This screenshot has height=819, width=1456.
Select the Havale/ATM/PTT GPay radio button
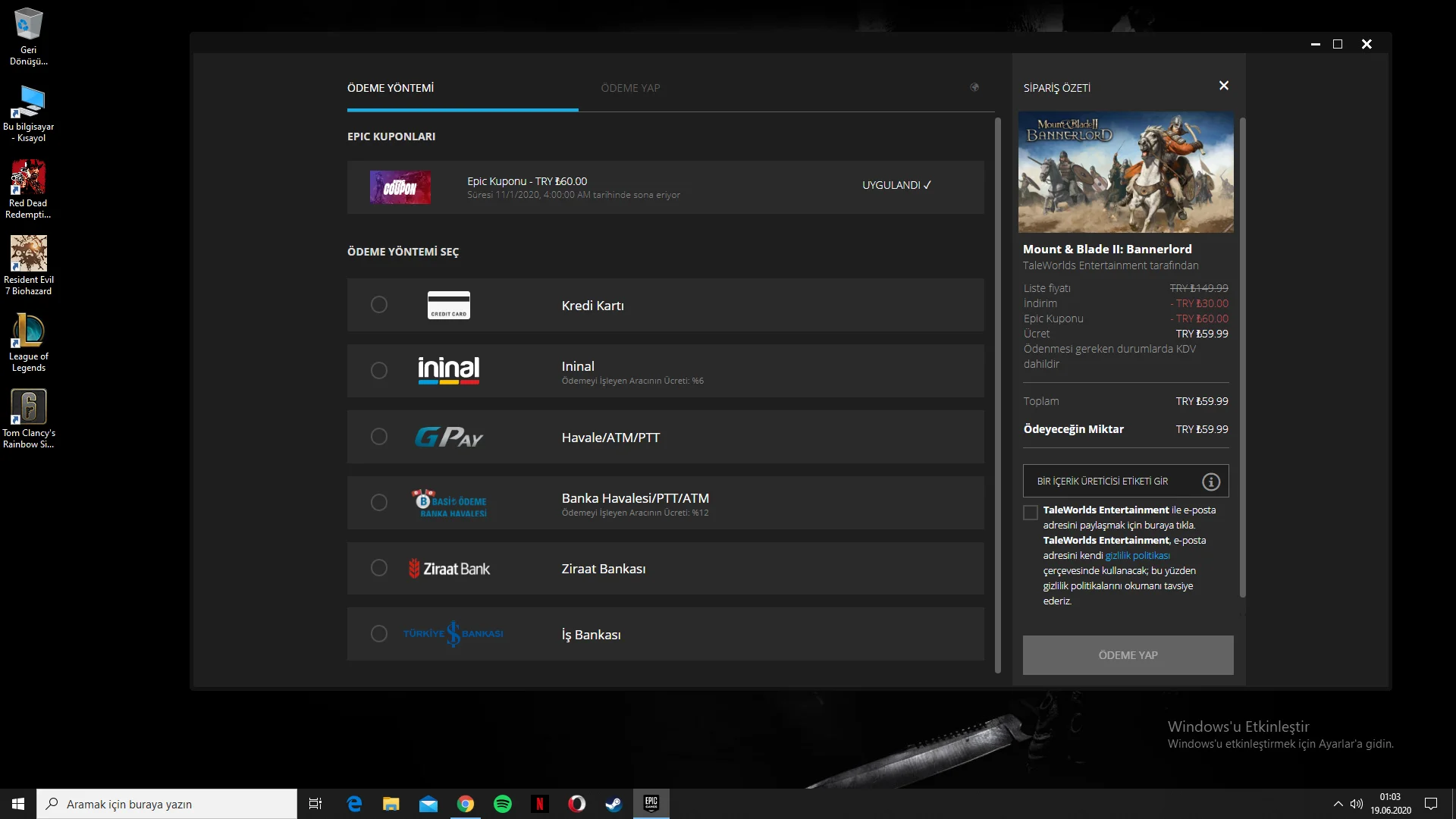pyautogui.click(x=379, y=437)
